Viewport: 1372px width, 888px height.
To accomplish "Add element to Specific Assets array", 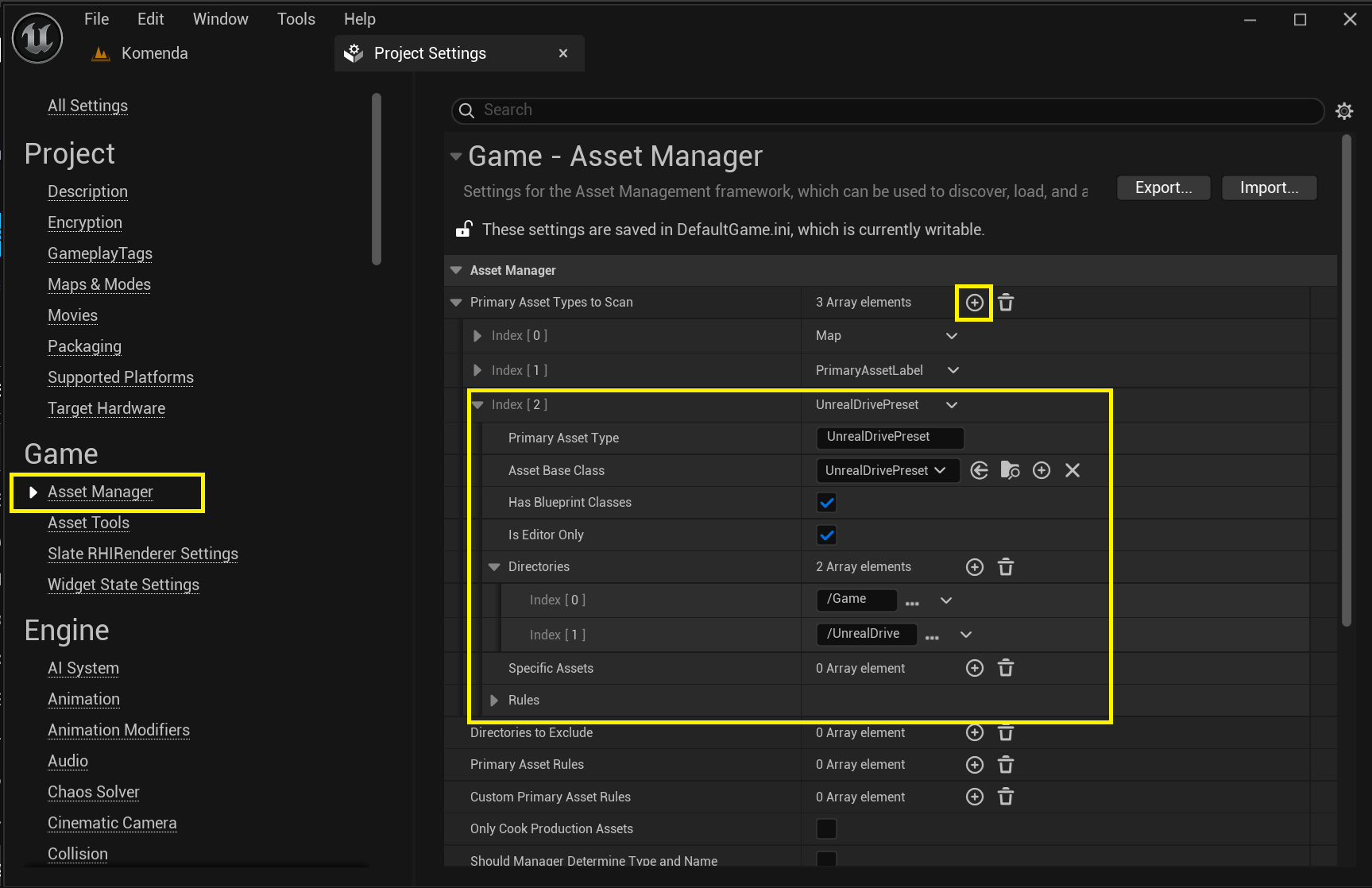I will pyautogui.click(x=975, y=668).
